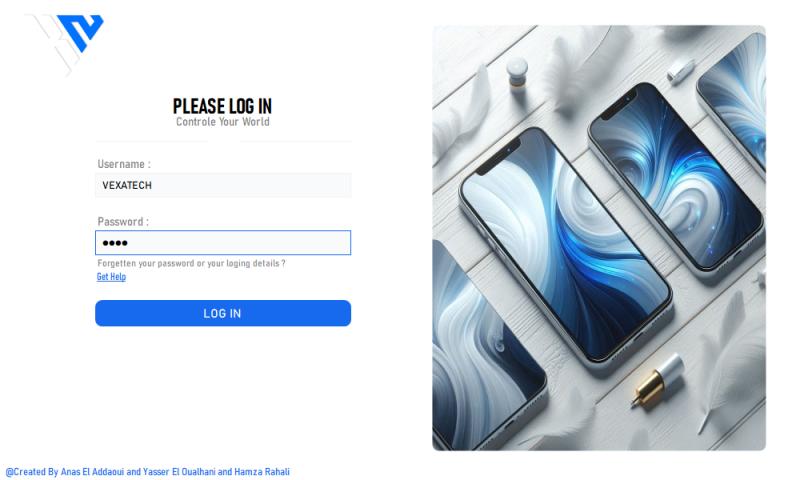Click the PLEASE LOG IN heading
The height and width of the screenshot is (480, 800).
coord(222,106)
